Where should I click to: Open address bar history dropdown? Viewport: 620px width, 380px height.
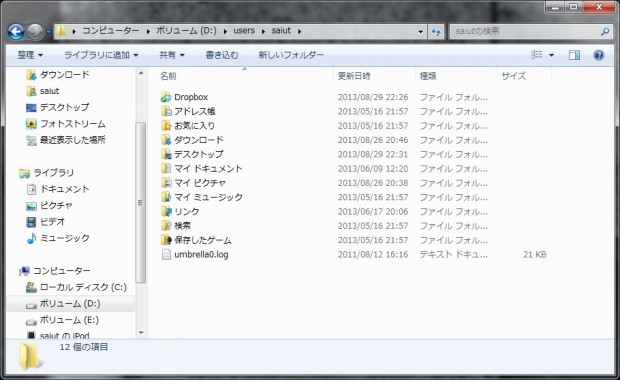tap(420, 31)
